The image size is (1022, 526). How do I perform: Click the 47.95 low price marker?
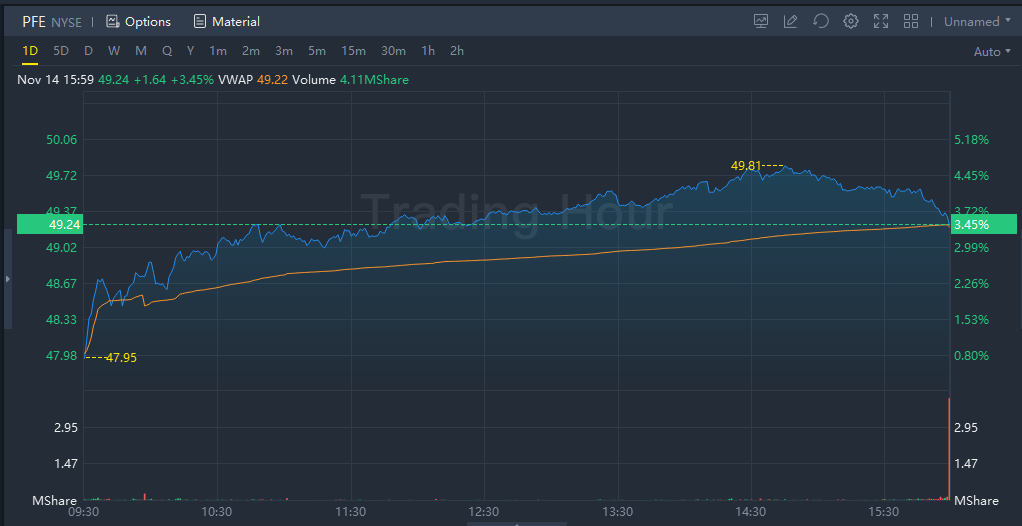point(120,357)
